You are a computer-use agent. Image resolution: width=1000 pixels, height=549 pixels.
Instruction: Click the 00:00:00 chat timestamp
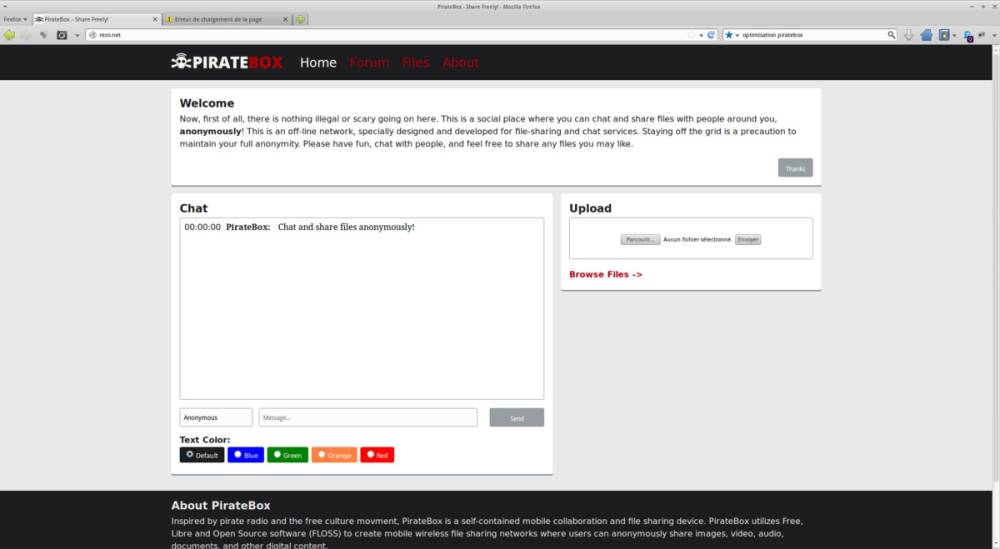point(202,227)
